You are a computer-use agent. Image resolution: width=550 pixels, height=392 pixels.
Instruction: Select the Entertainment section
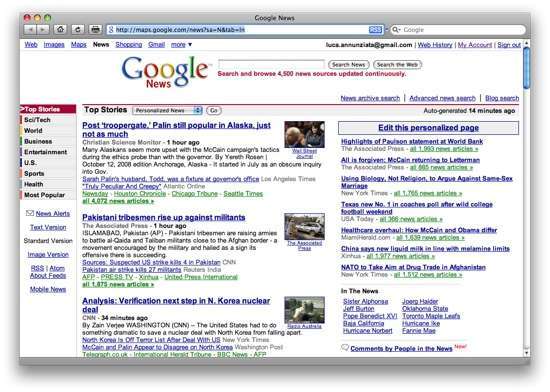48,152
